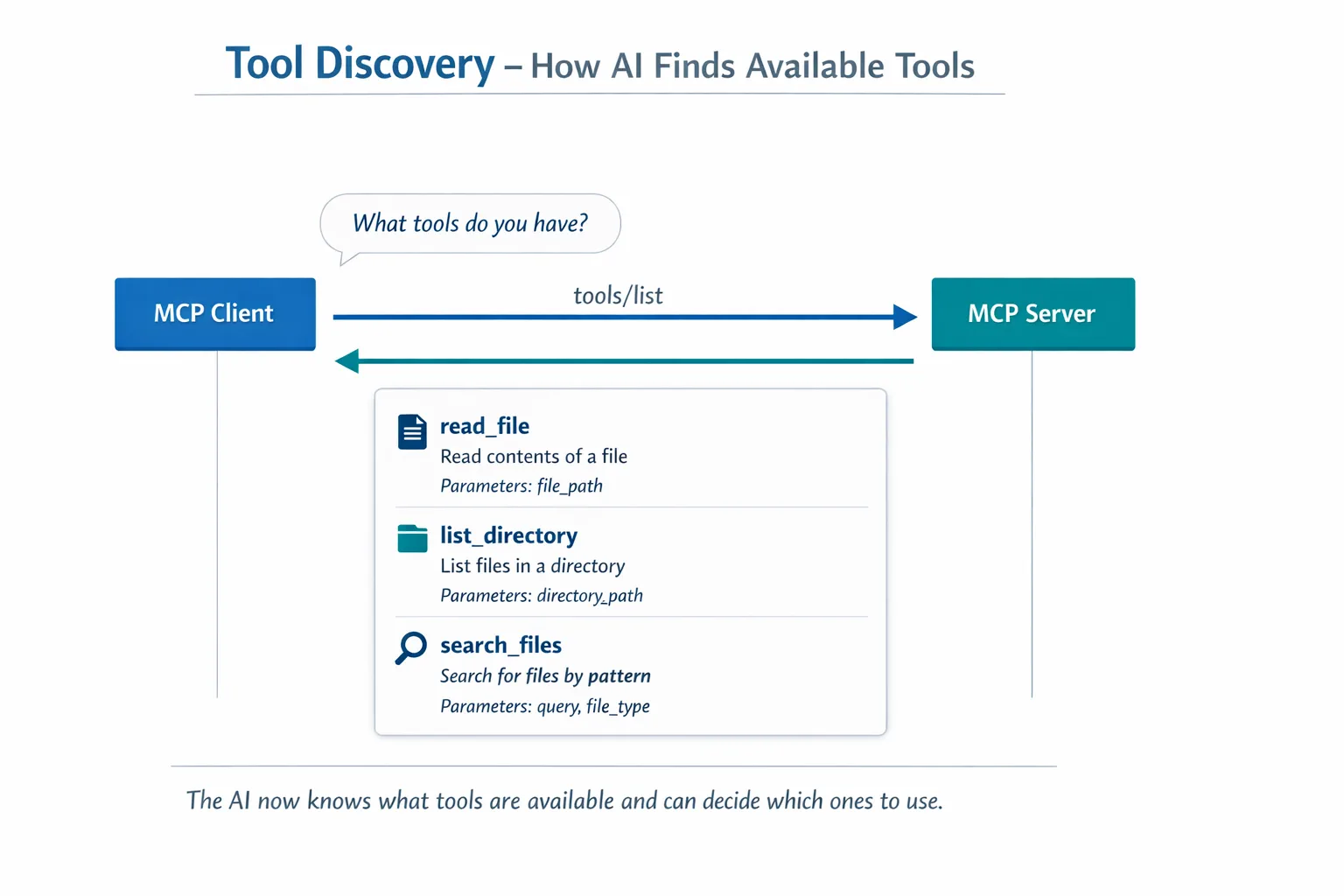Click the document icon beside read_file
The height and width of the screenshot is (896, 1344).
412,432
